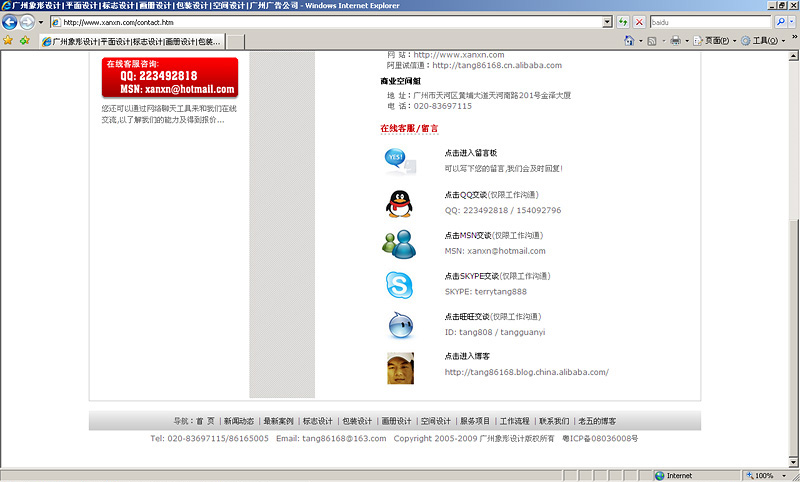Click the red Stop loading icon

[639, 22]
